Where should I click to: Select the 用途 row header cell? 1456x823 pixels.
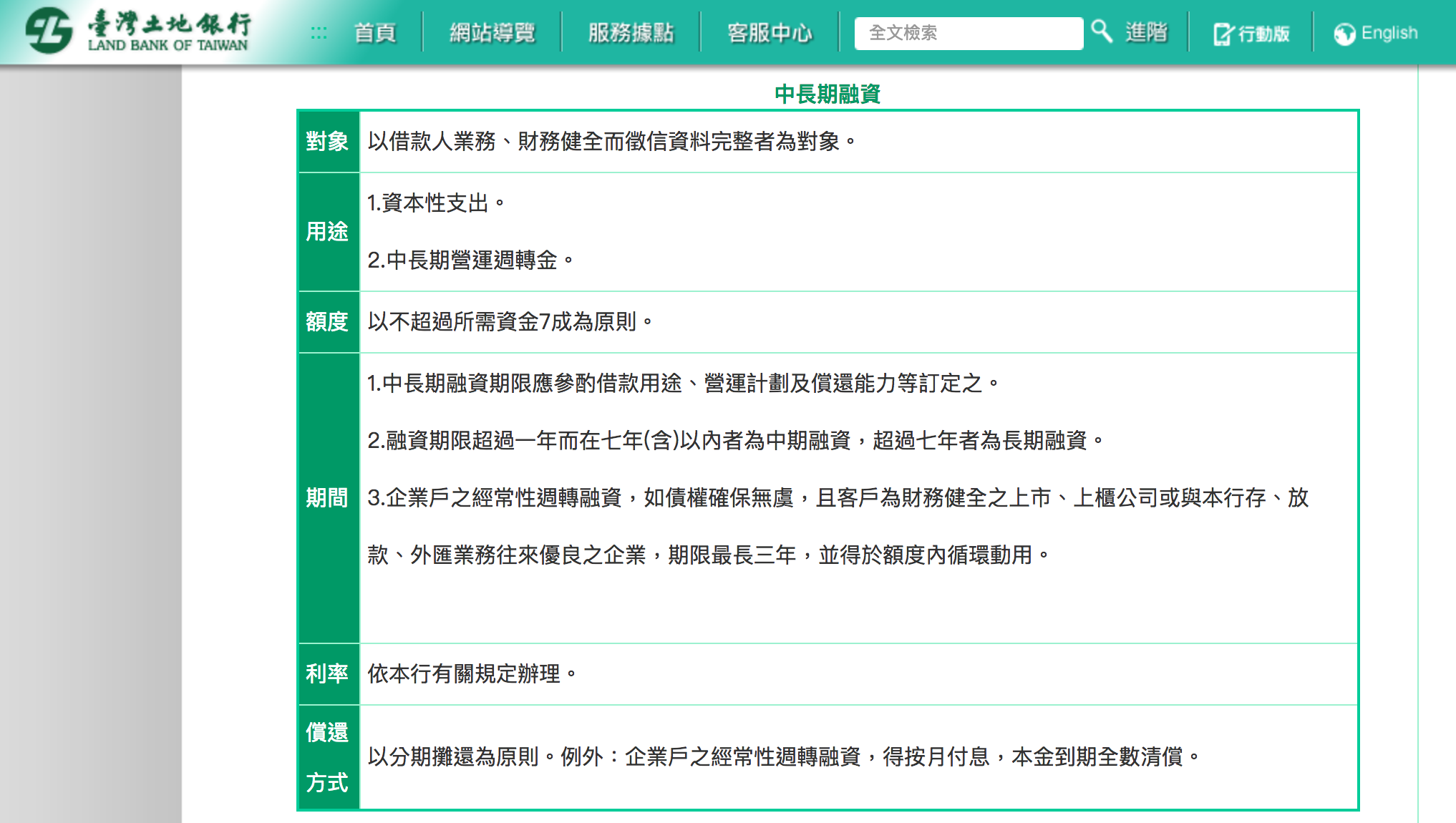click(328, 232)
